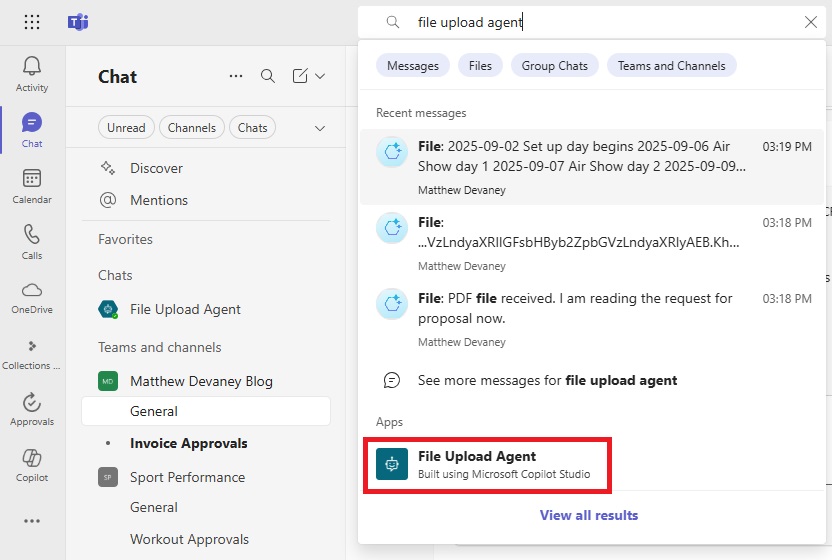Open the Approvals app icon
The width and height of the screenshot is (832, 560).
32,402
